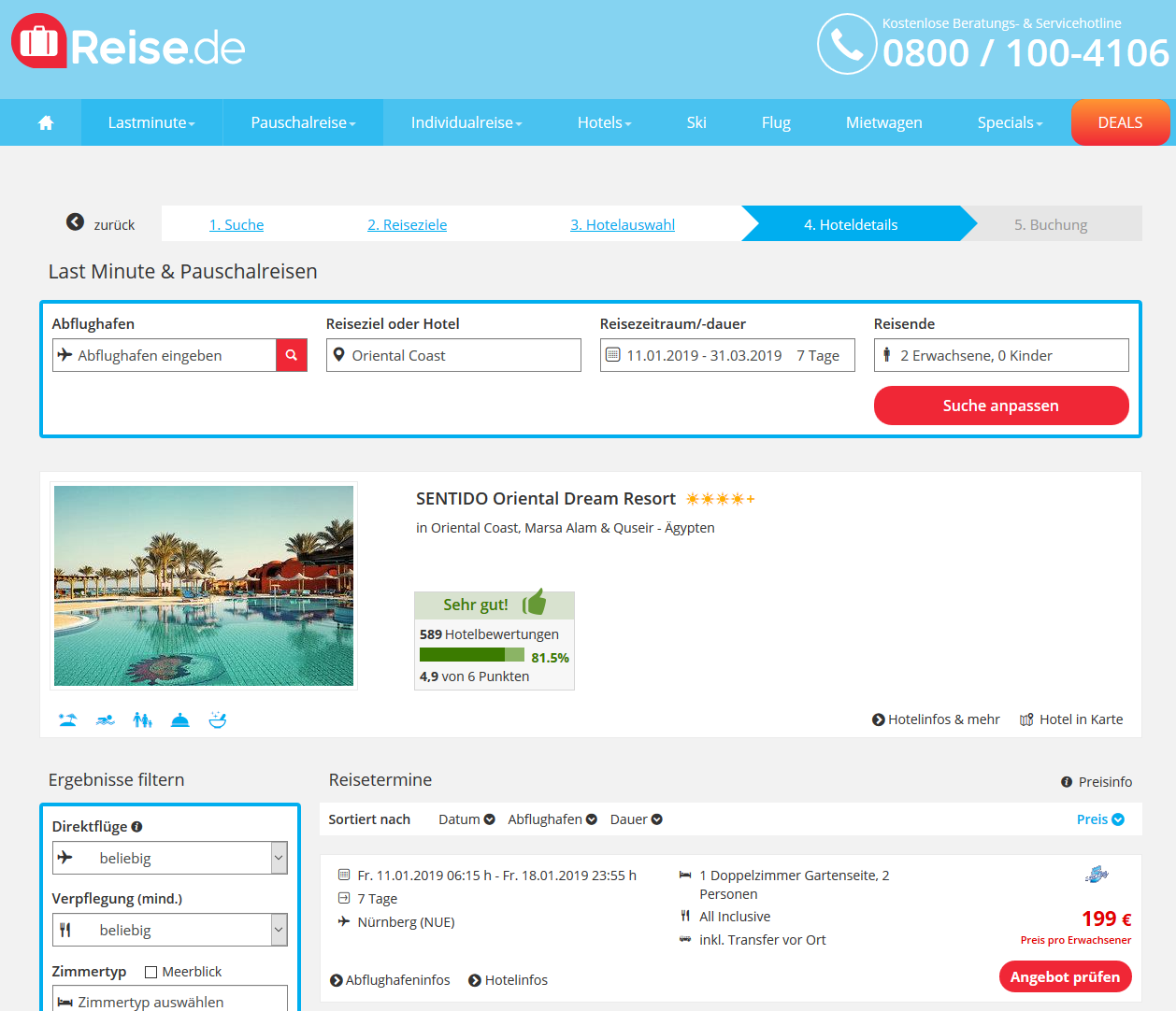Go to home via house icon
The height and width of the screenshot is (1011, 1176).
[45, 122]
